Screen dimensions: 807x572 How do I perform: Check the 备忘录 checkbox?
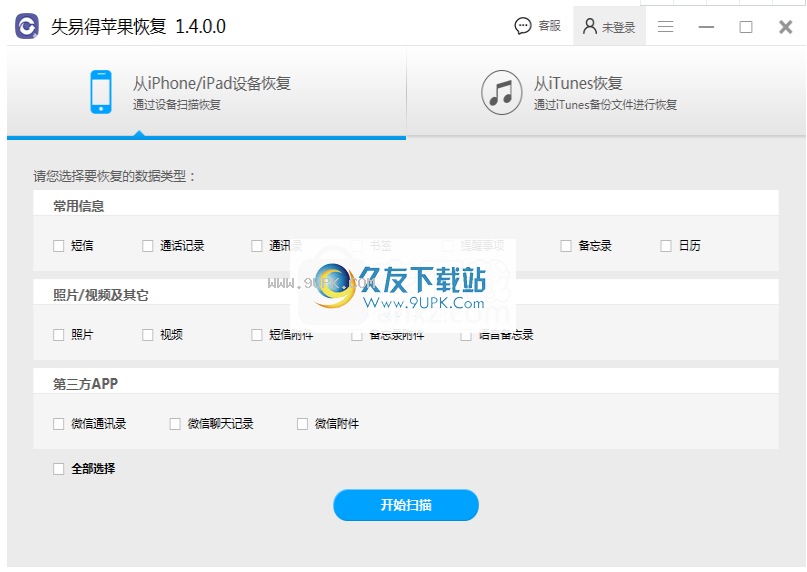pyautogui.click(x=566, y=246)
